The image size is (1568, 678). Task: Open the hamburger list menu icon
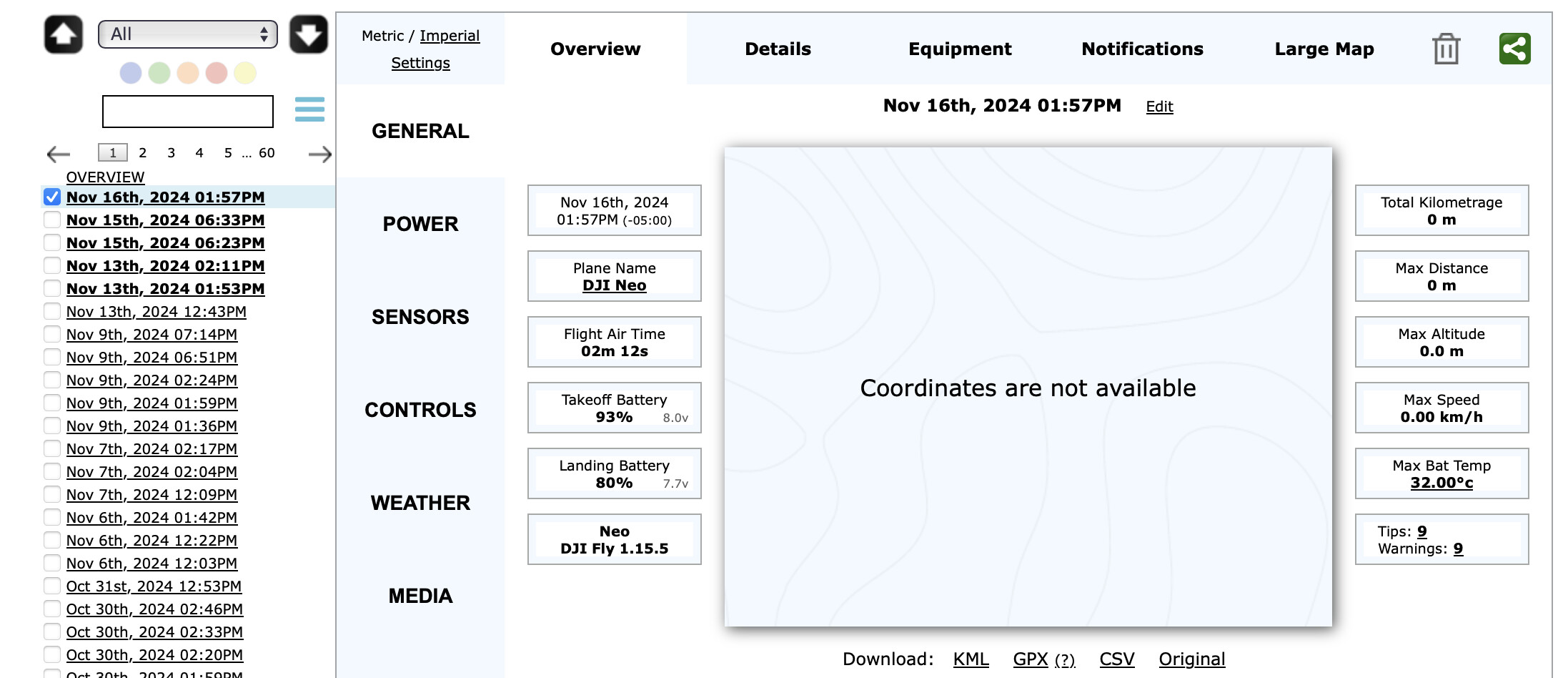(x=309, y=109)
